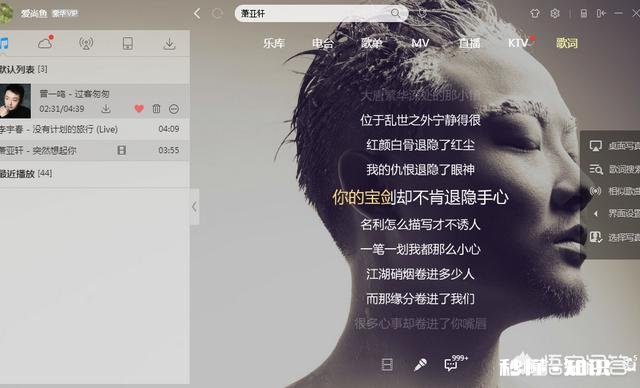Unlike 过客匆匆 with the red heart
Viewport: 640px width, 388px height.
point(139,109)
